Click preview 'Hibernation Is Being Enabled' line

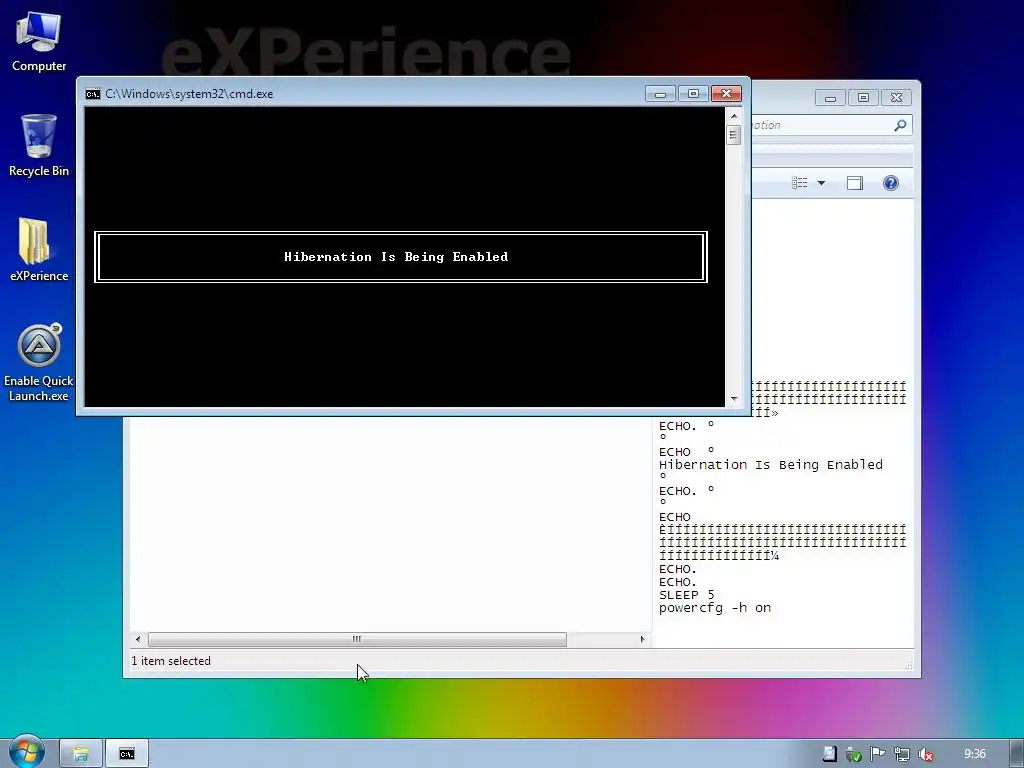tap(771, 465)
